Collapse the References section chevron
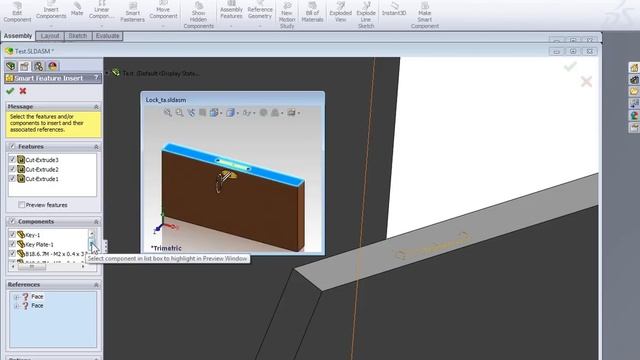 [x=96, y=284]
